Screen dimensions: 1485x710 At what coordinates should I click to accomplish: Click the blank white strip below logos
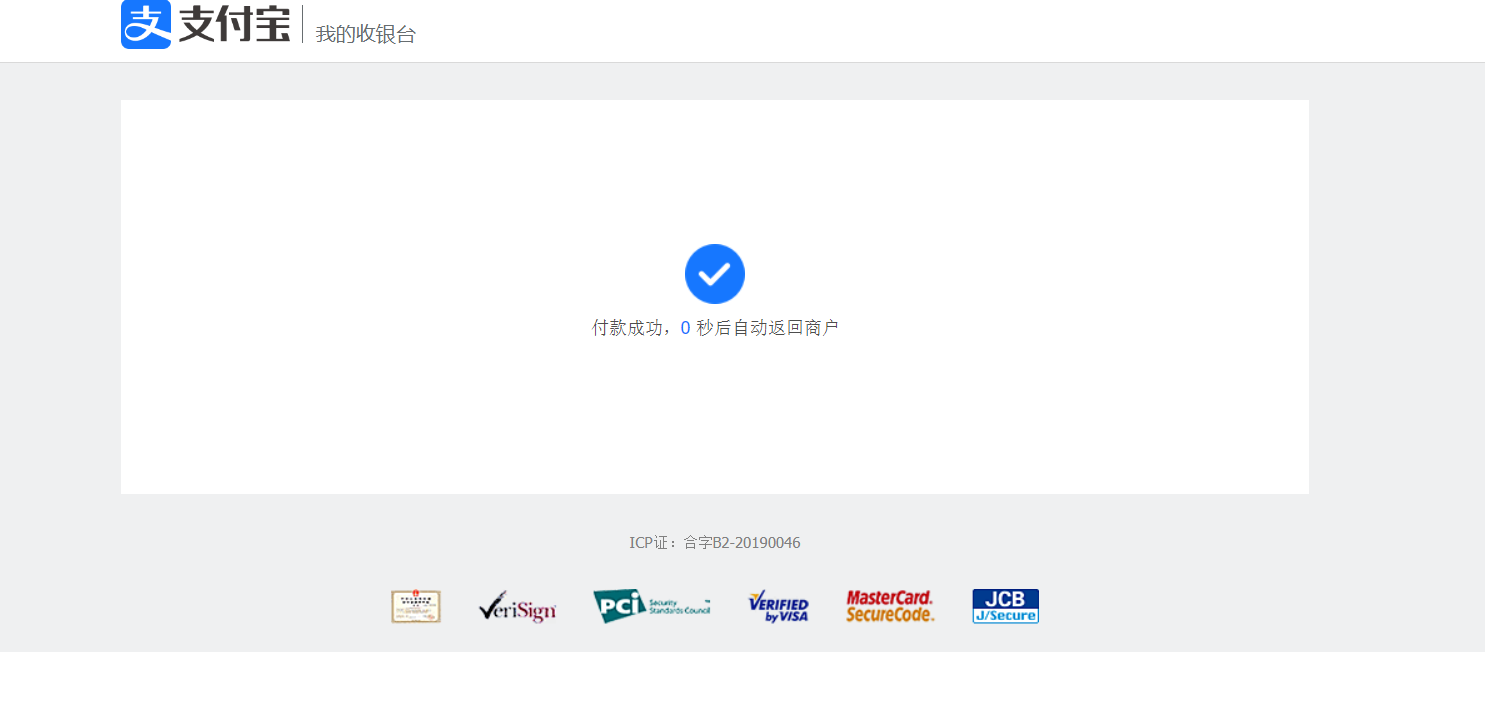(x=742, y=681)
